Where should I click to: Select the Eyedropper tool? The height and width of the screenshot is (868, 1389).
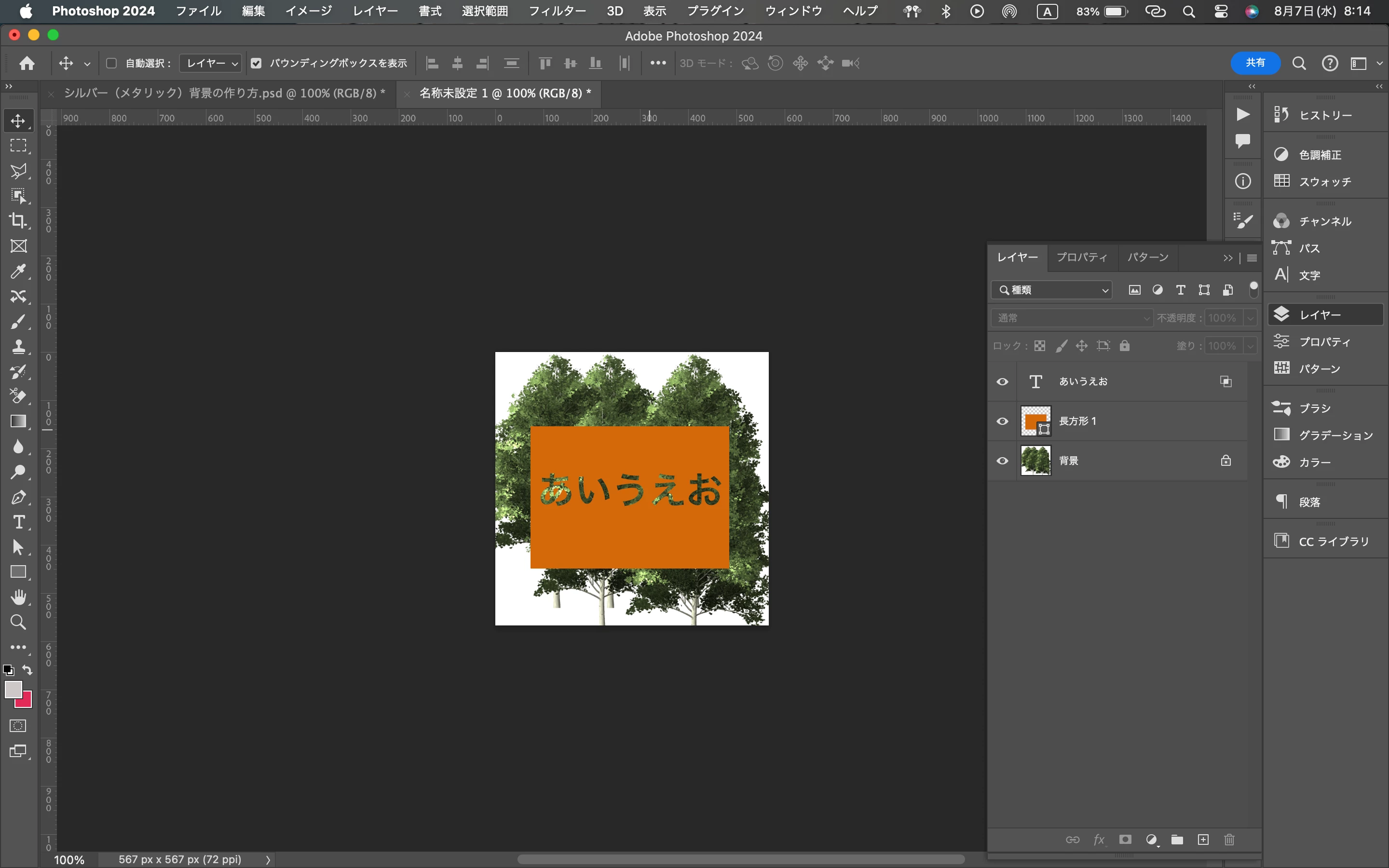(18, 271)
